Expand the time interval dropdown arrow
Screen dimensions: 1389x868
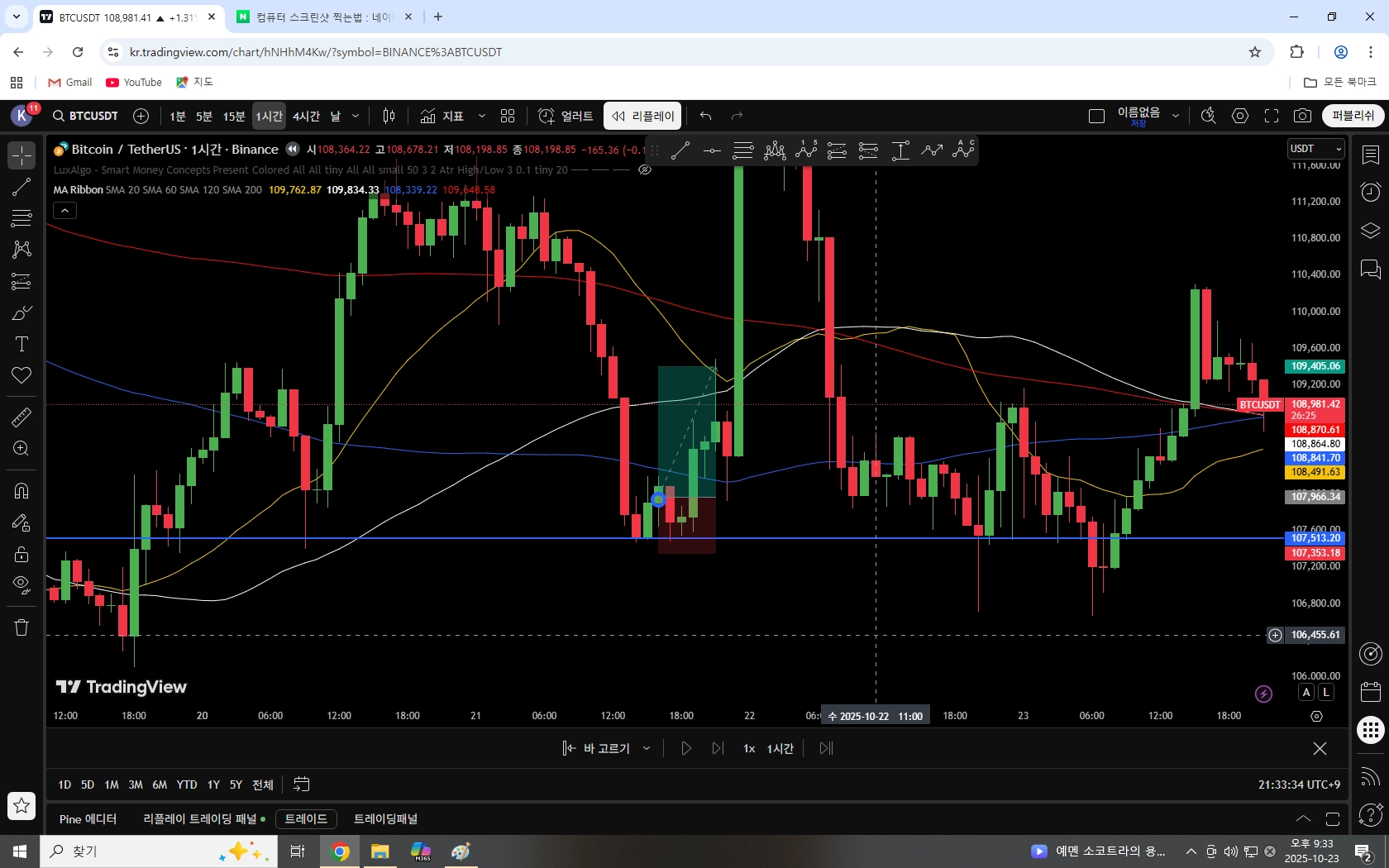(356, 117)
